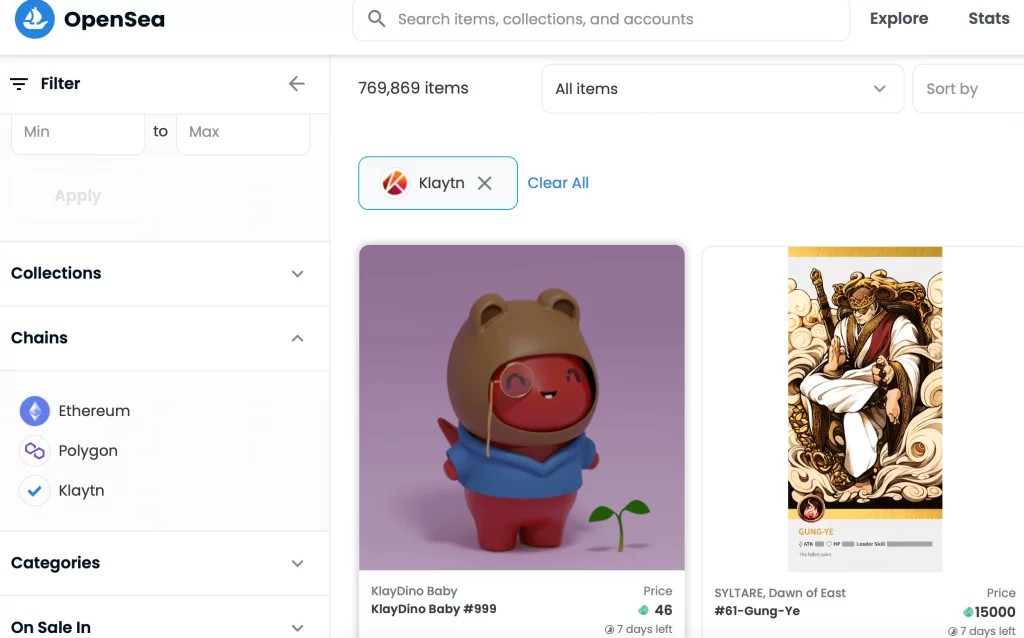Click the Klaytn logo in filter chip
The height and width of the screenshot is (638, 1024).
tap(394, 183)
